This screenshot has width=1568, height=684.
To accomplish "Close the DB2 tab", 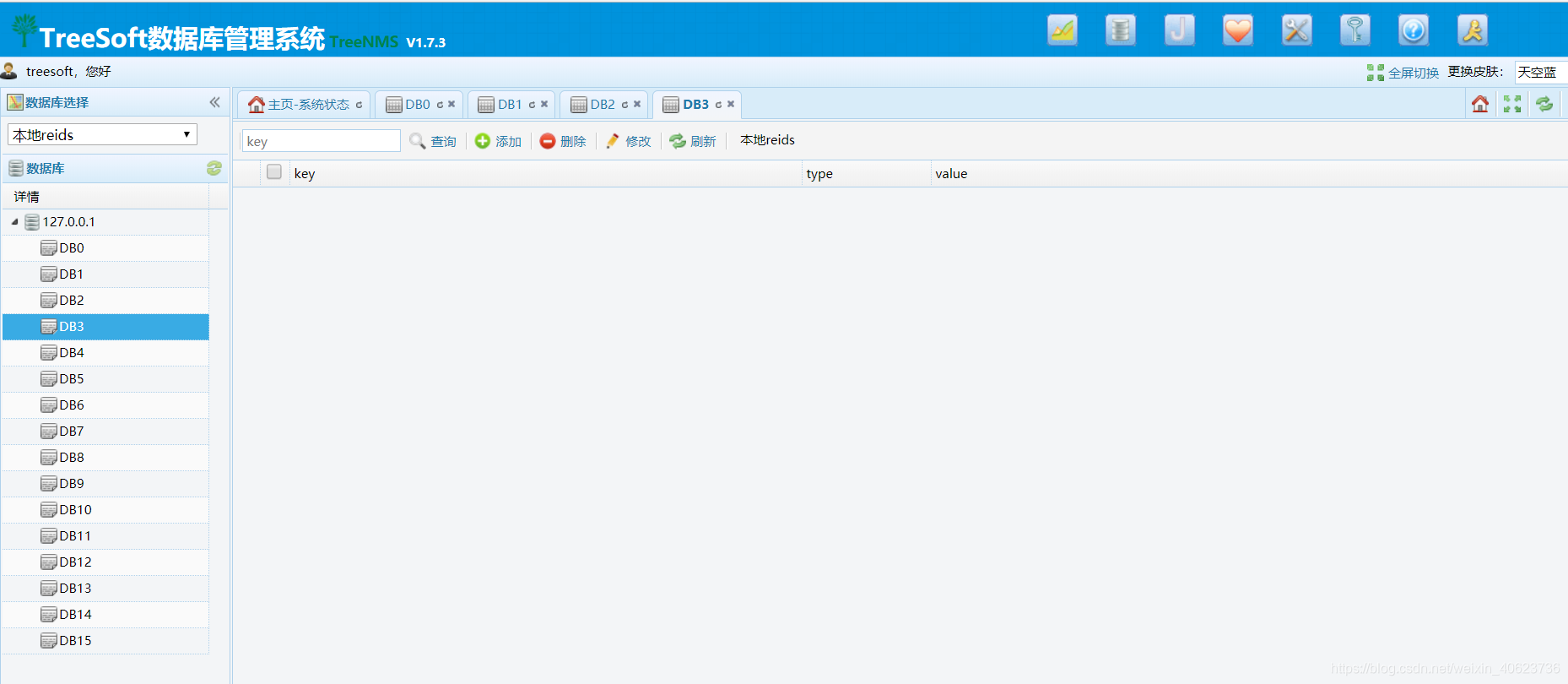I will coord(637,105).
